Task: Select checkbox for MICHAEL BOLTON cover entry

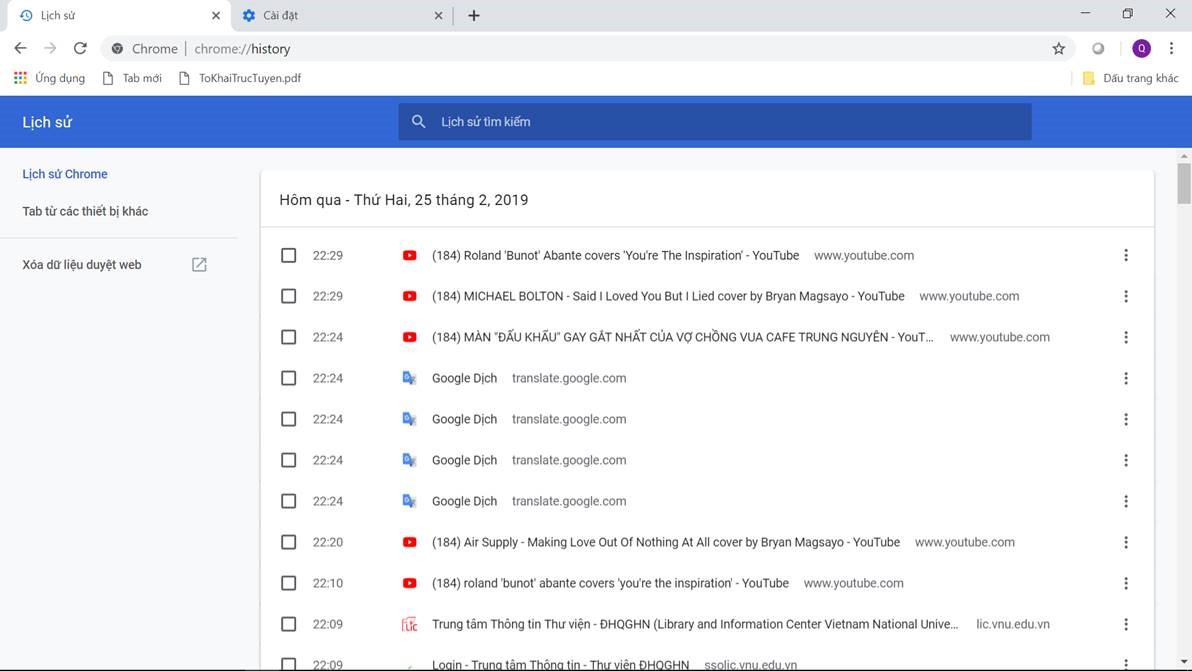Action: [x=289, y=297]
